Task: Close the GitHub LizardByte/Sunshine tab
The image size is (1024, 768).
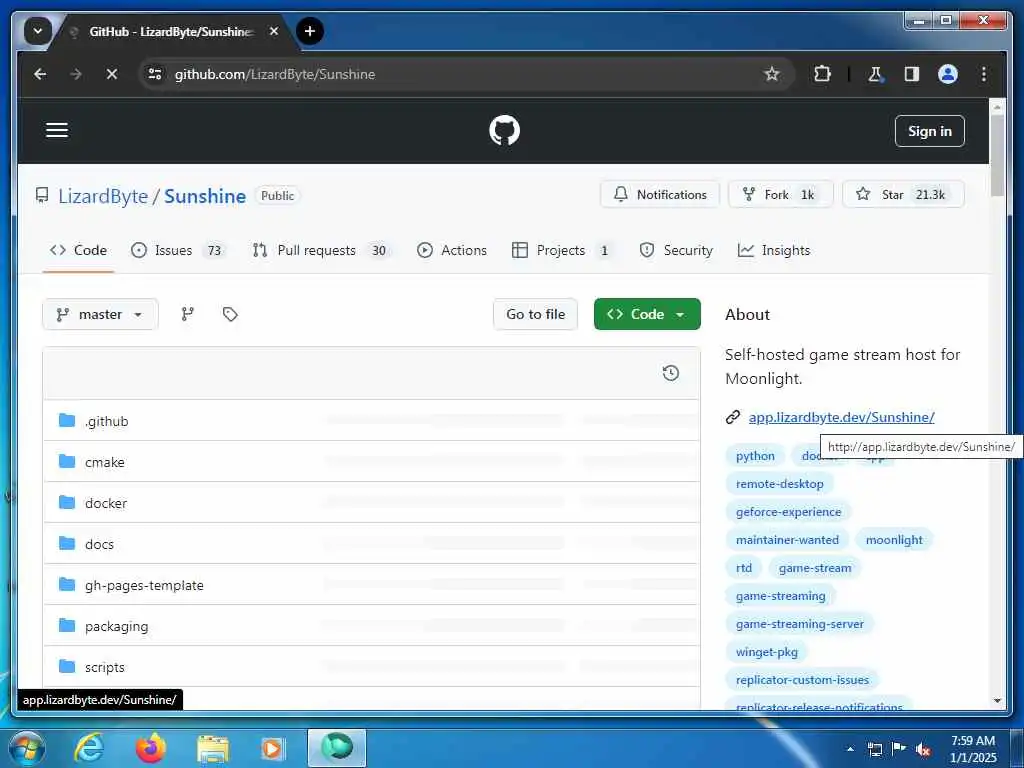Action: [274, 31]
